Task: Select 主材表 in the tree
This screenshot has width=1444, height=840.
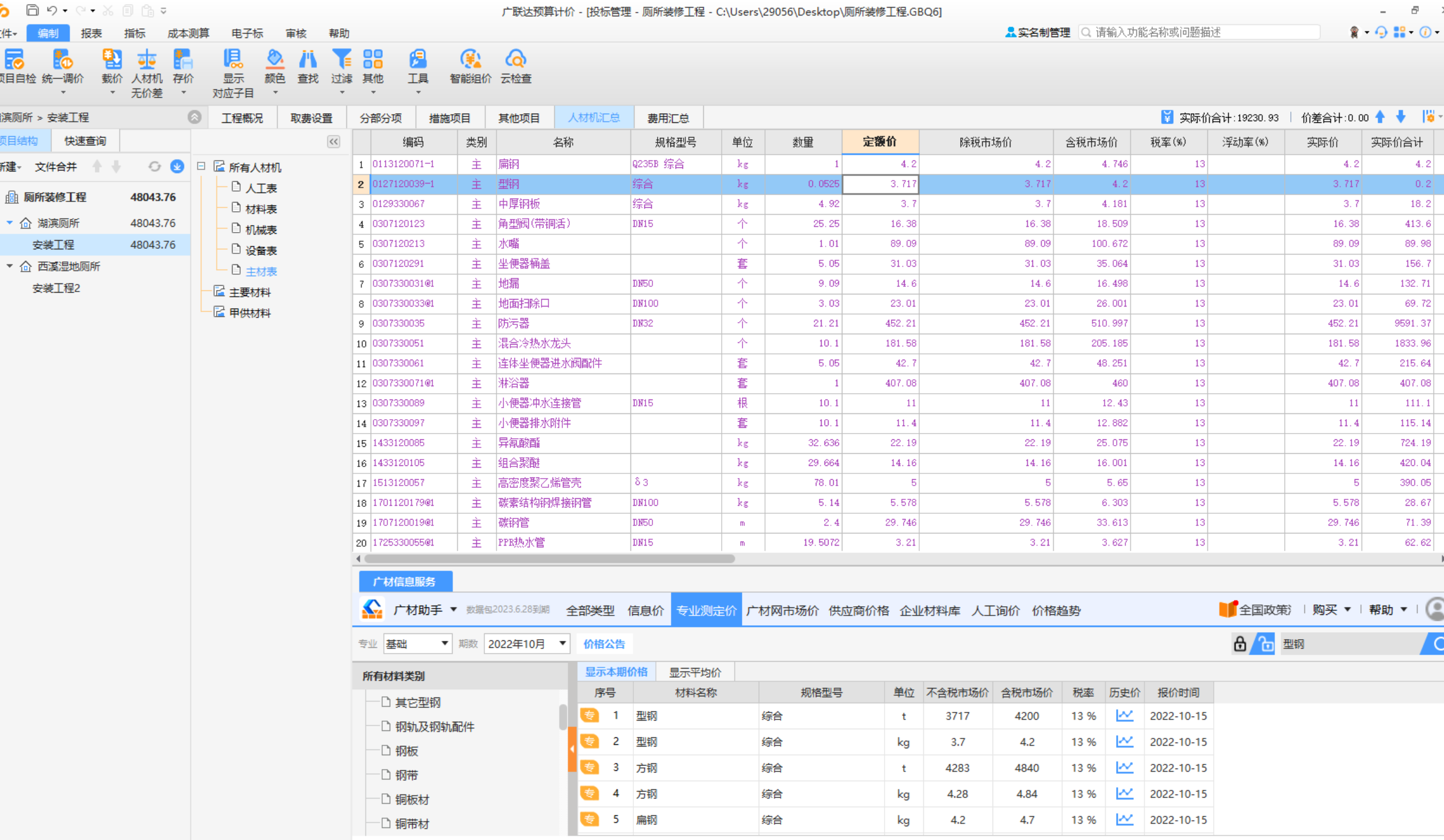Action: coord(261,271)
